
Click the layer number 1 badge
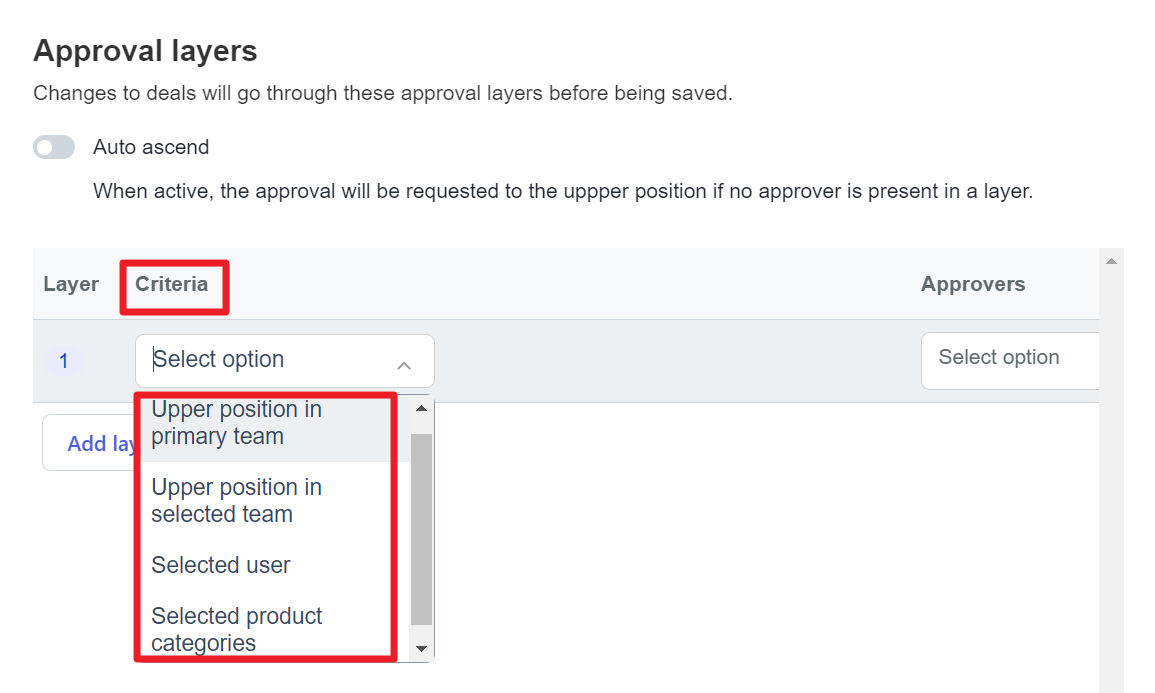(64, 361)
